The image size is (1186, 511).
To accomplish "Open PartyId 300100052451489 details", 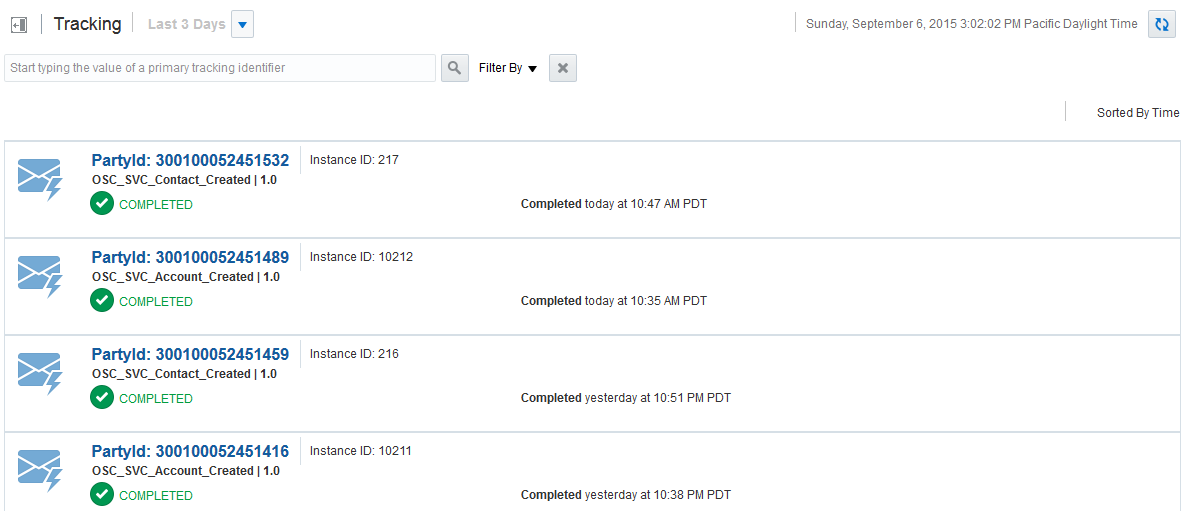I will tap(191, 257).
